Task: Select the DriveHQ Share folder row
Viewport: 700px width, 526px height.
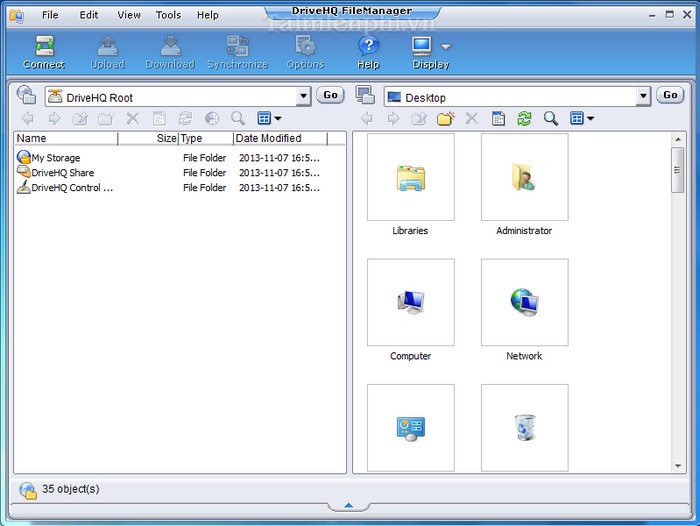Action: [168, 172]
